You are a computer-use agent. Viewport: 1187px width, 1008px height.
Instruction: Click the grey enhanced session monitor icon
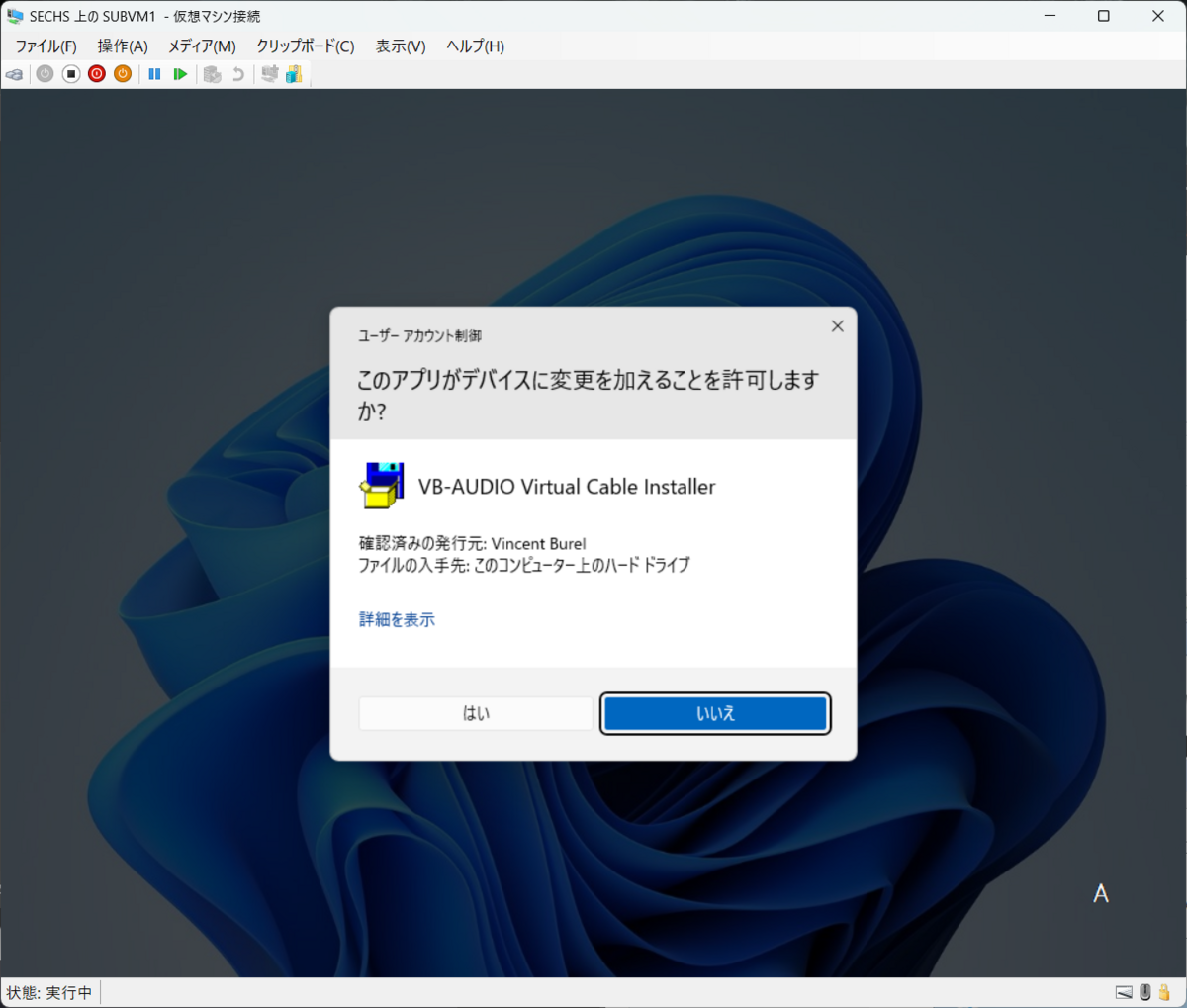tap(269, 74)
